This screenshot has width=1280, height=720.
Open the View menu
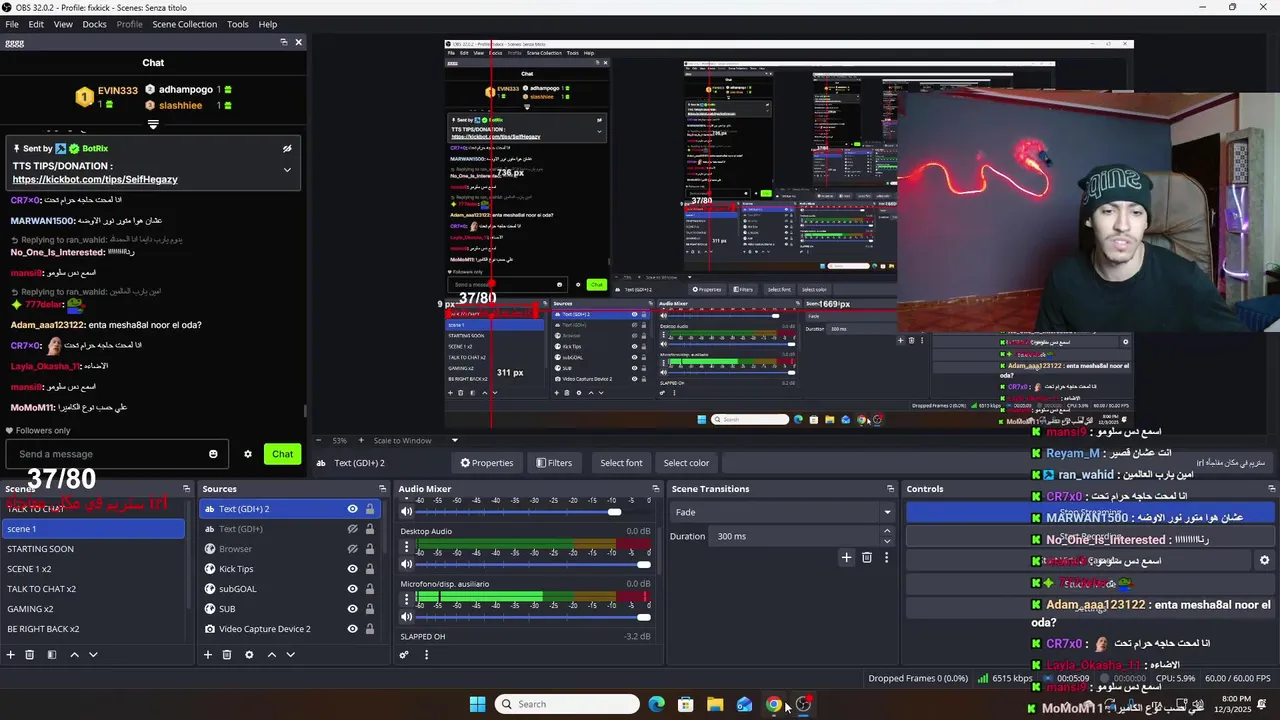(x=63, y=24)
